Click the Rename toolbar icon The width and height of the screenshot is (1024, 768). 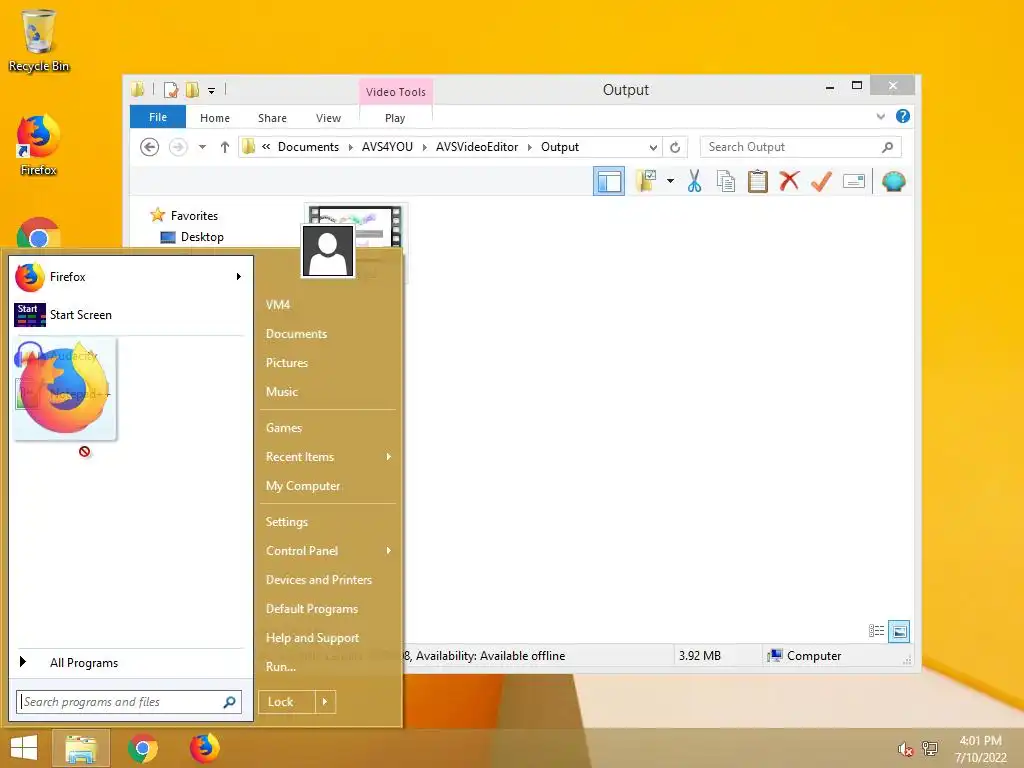[x=854, y=181]
